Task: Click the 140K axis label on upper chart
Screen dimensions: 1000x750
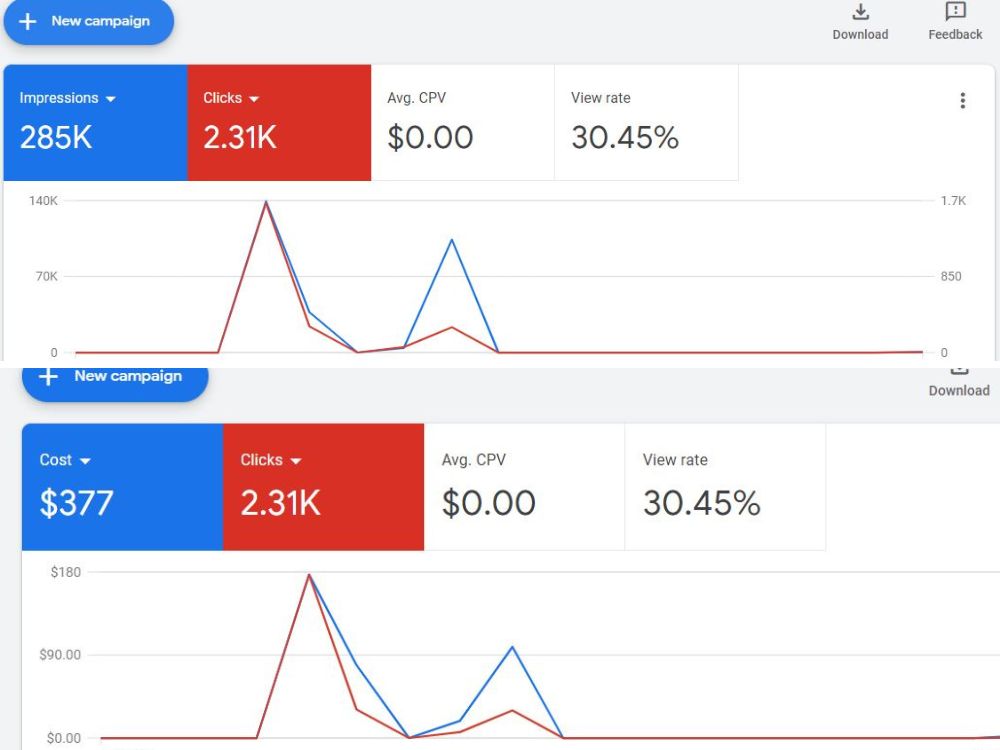Action: point(43,201)
